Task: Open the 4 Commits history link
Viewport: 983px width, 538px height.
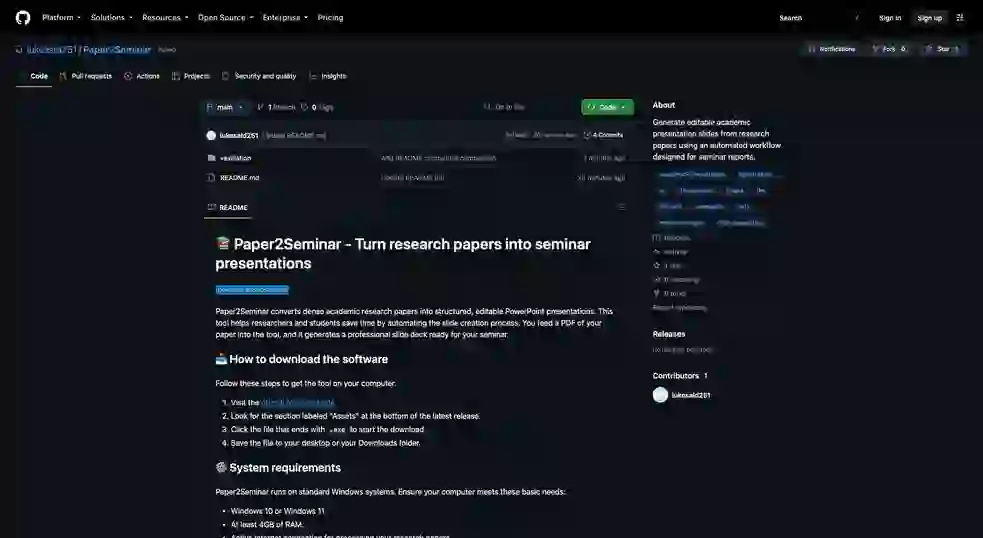Action: (x=603, y=135)
